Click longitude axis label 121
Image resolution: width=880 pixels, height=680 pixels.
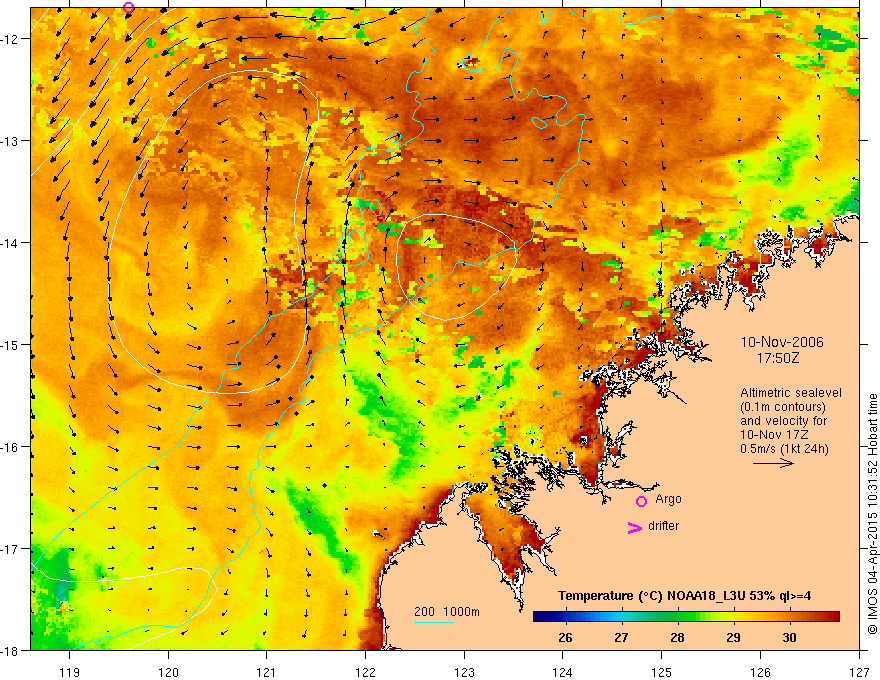[267, 672]
